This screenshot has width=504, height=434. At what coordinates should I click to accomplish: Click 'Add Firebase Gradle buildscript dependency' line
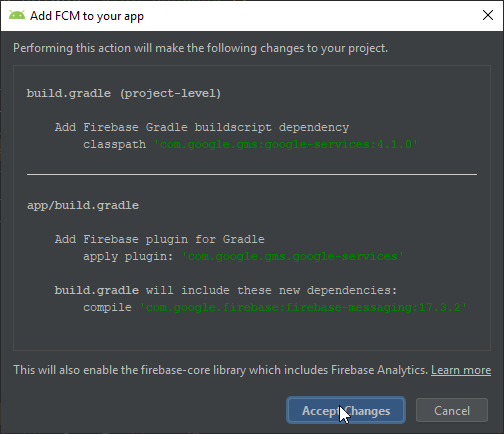click(x=202, y=127)
